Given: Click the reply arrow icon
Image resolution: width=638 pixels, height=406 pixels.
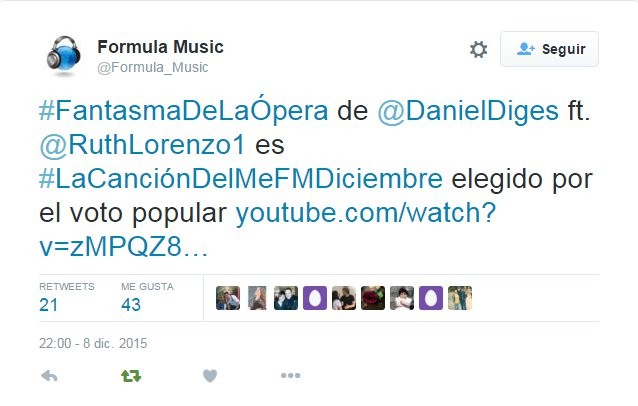Looking at the screenshot, I should [x=49, y=376].
